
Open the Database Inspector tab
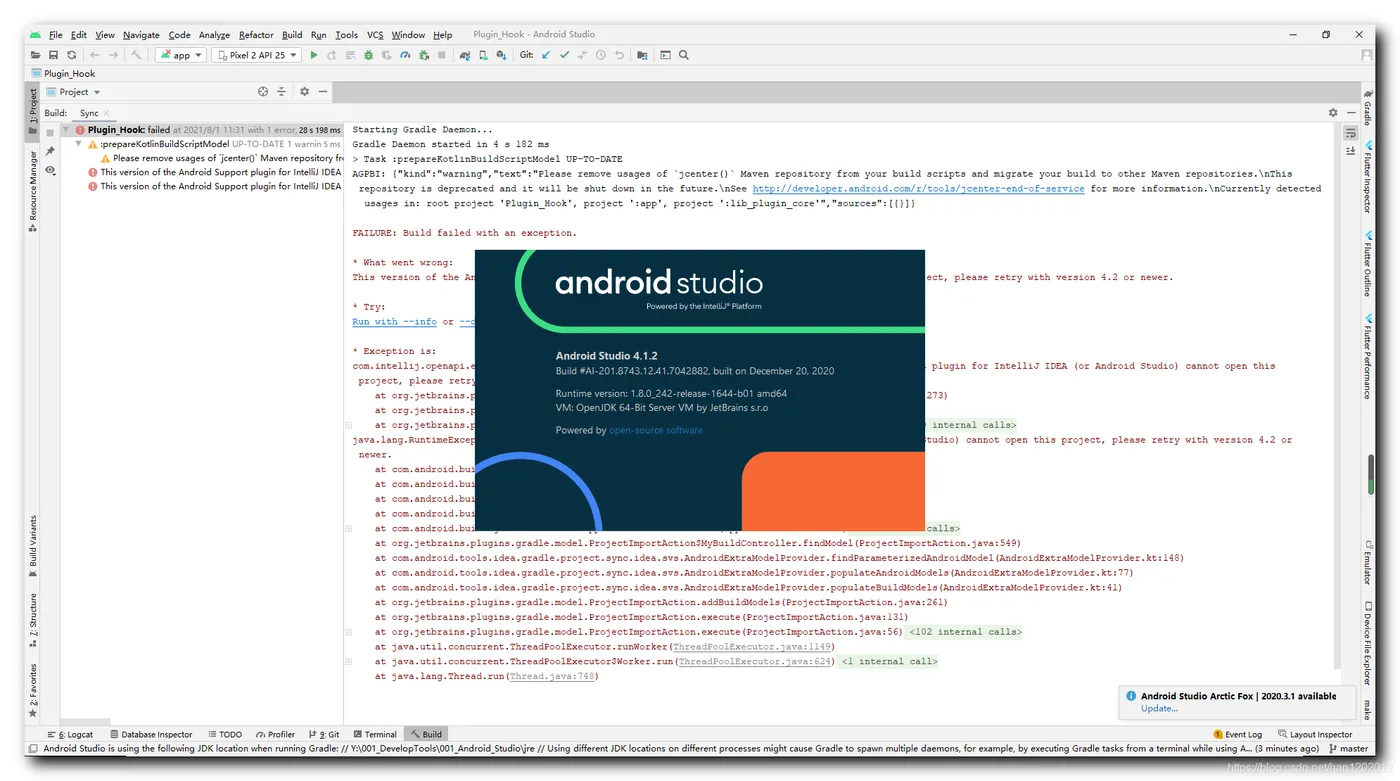coord(151,734)
